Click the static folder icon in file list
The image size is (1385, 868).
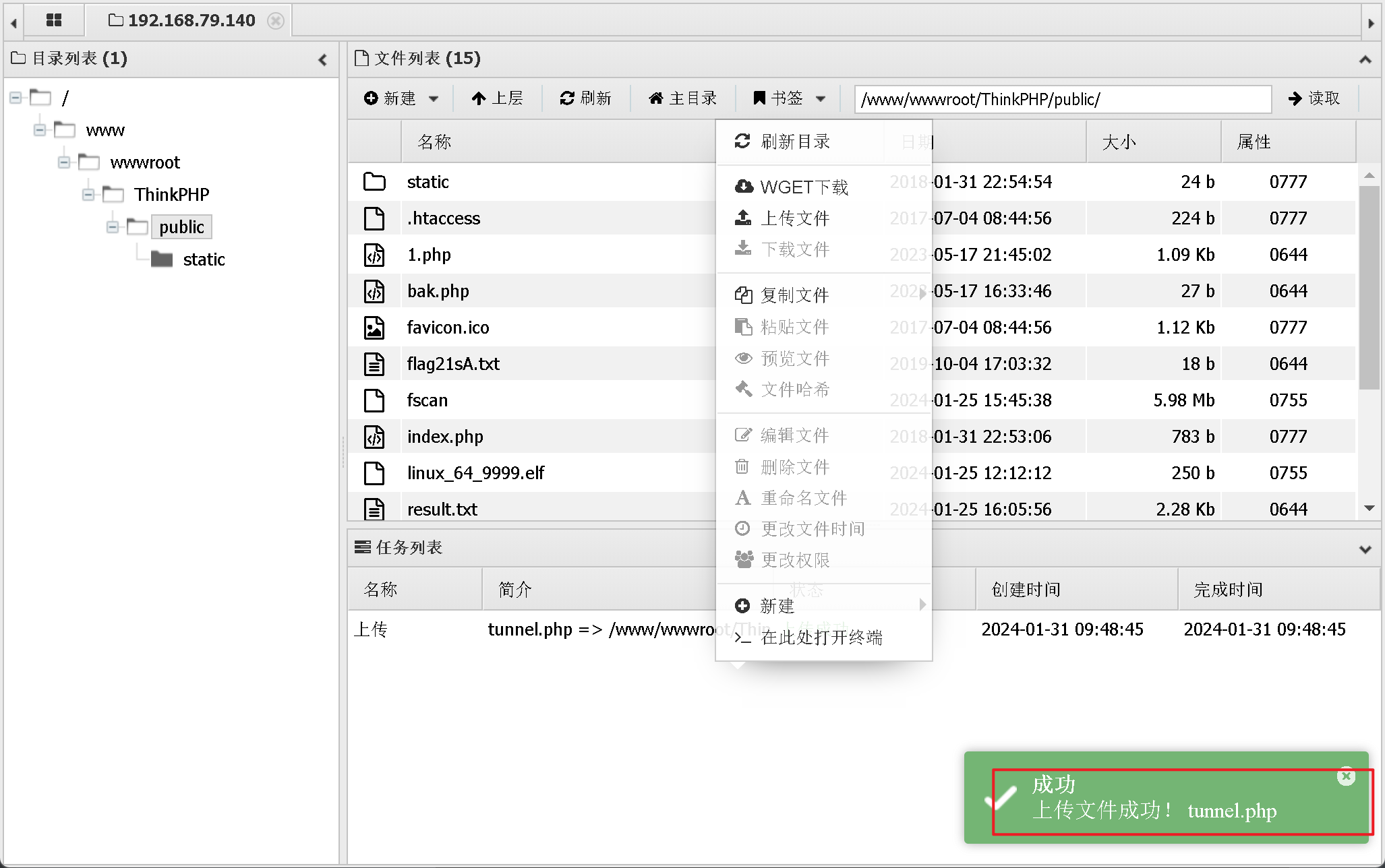point(374,182)
